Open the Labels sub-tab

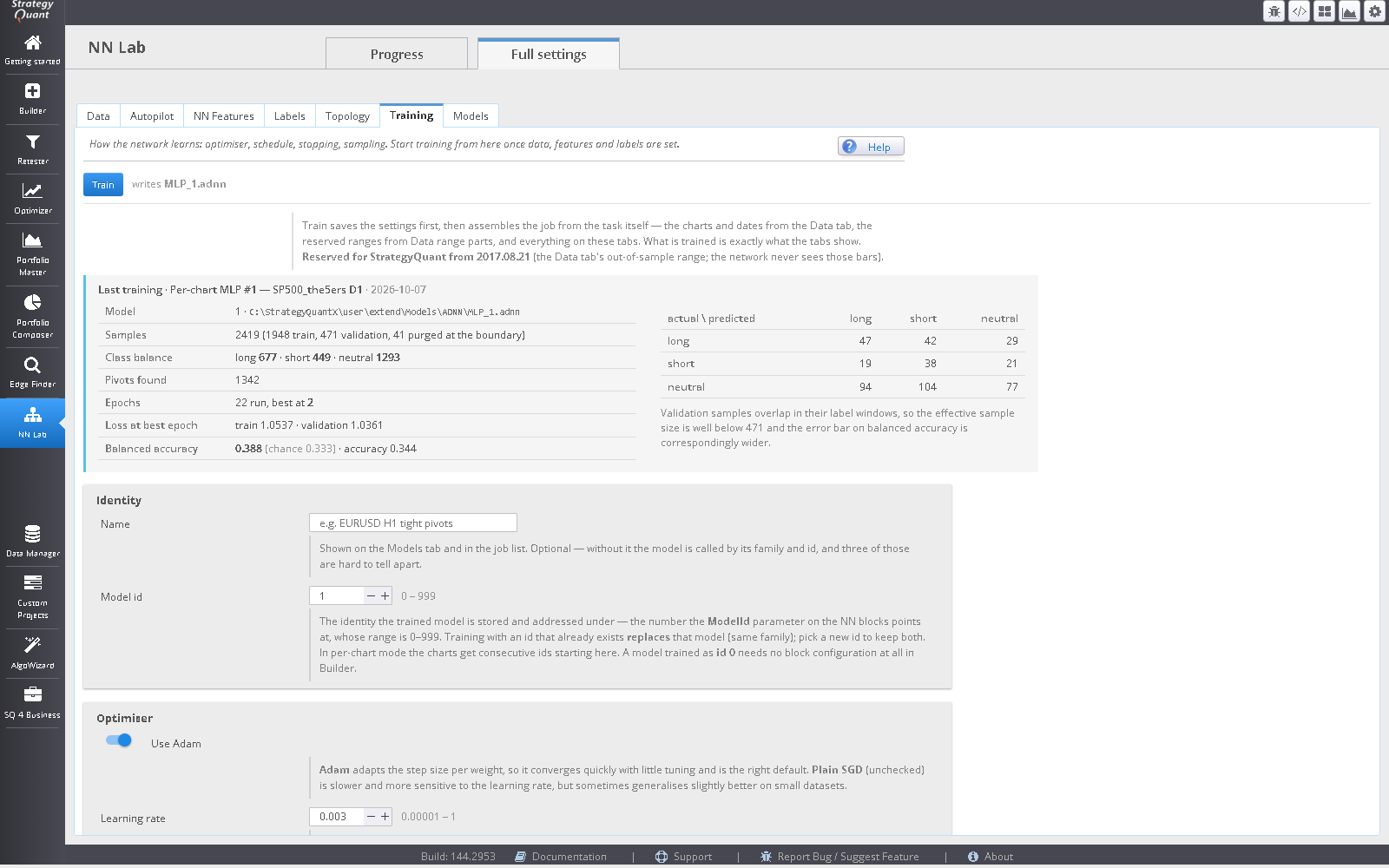[290, 115]
